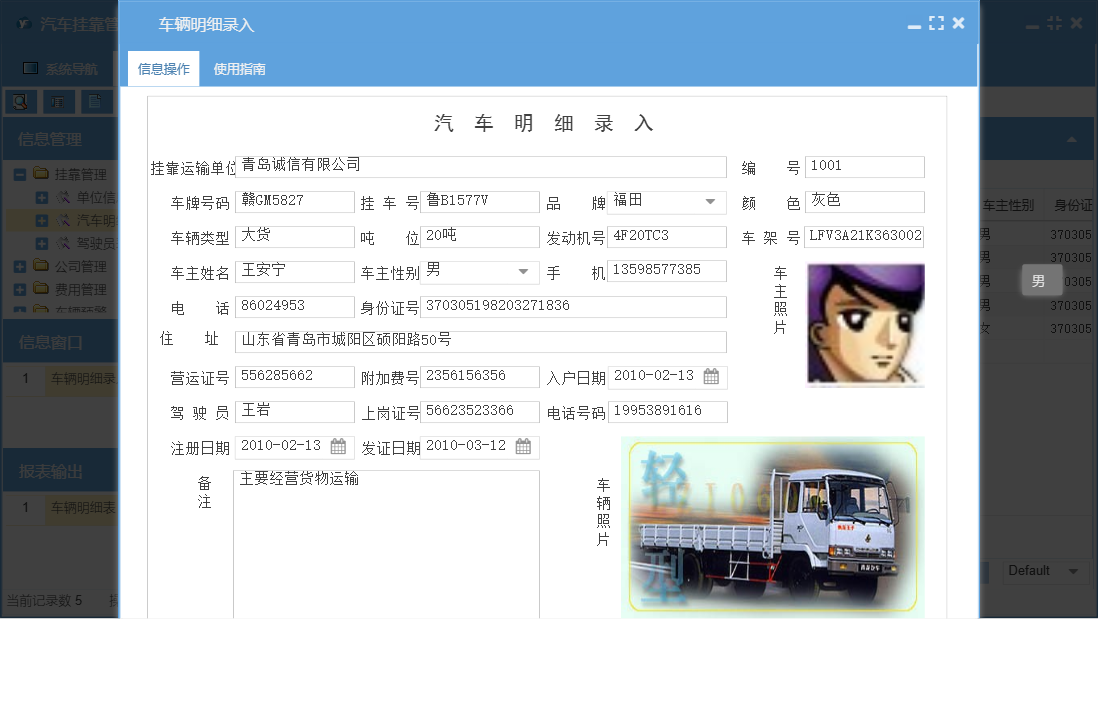Click the 挂靠管理 folder icon
Viewport: 1098px width, 705px height.
point(40,173)
